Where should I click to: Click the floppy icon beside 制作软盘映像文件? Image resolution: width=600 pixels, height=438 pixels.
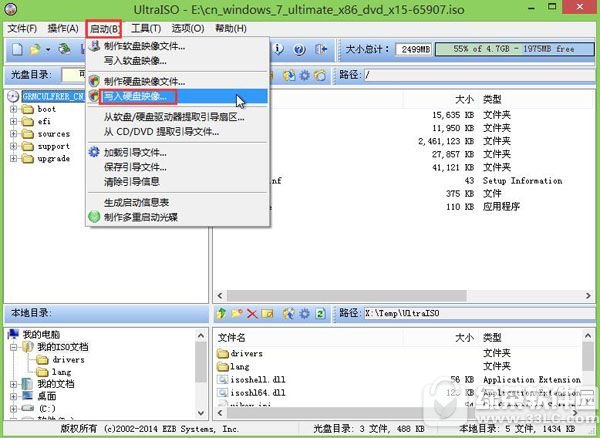(94, 46)
